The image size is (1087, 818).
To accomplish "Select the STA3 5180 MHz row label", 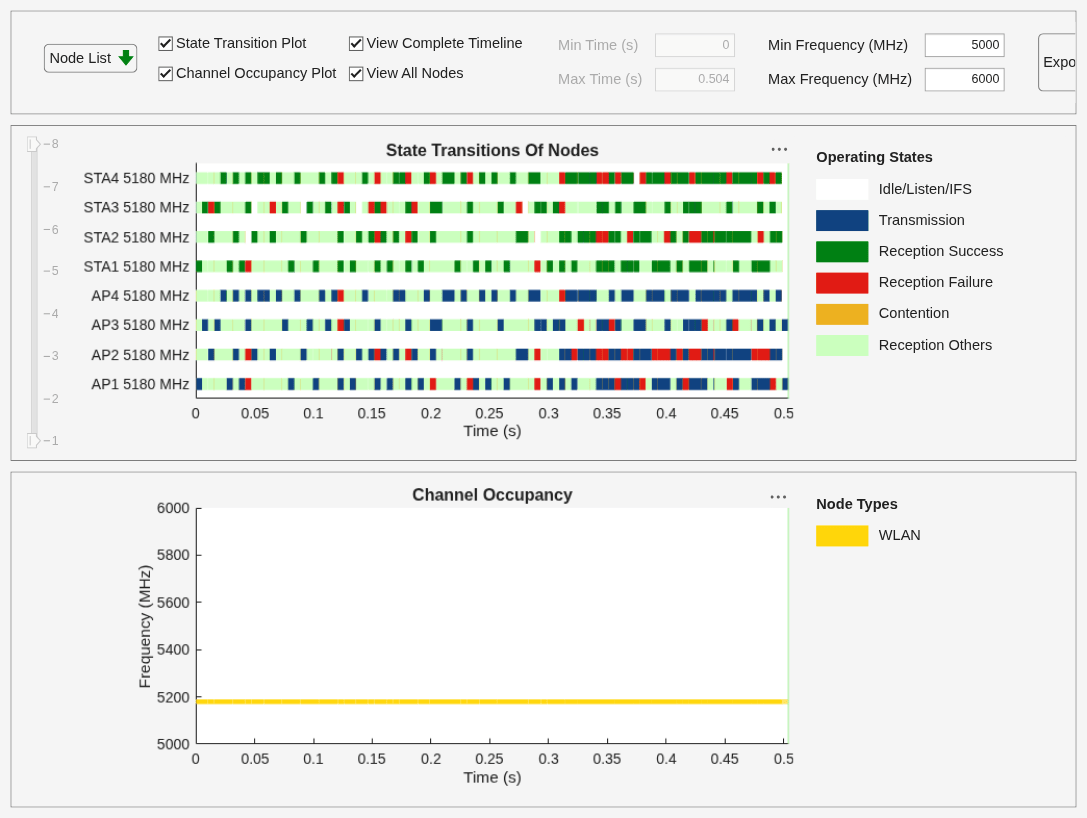I will pyautogui.click(x=136, y=207).
